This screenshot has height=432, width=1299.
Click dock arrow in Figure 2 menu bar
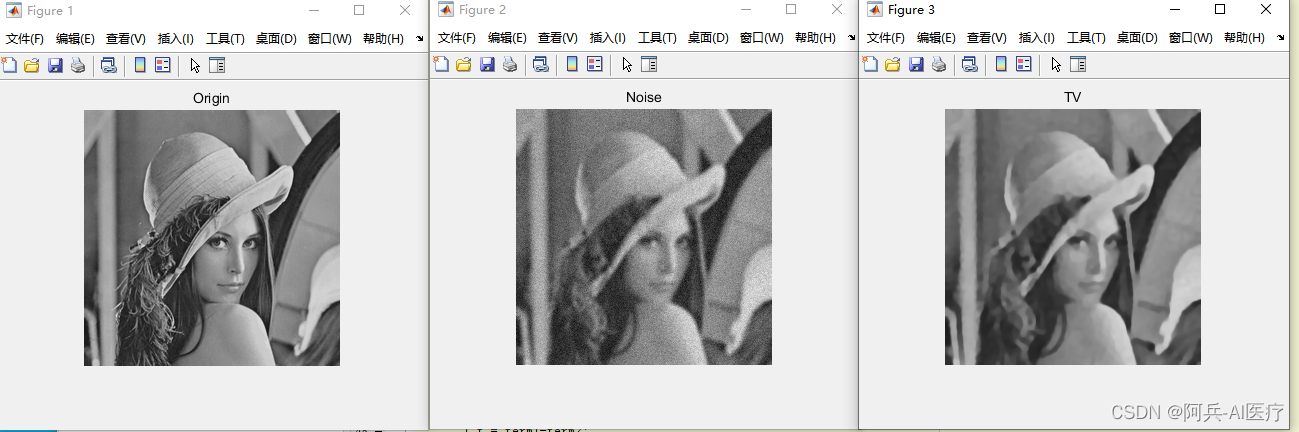[x=851, y=38]
